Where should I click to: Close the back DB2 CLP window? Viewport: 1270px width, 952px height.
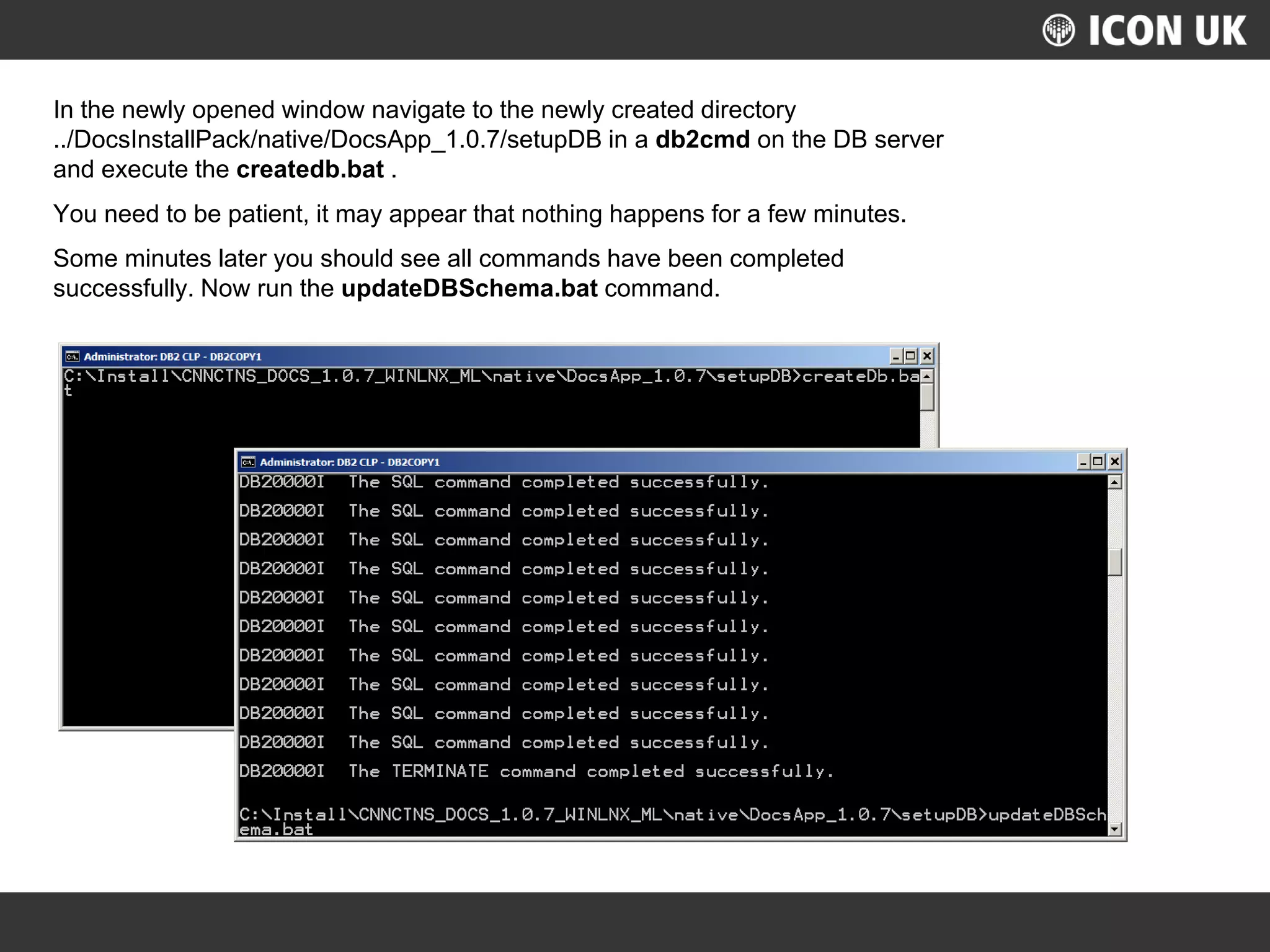(x=927, y=356)
